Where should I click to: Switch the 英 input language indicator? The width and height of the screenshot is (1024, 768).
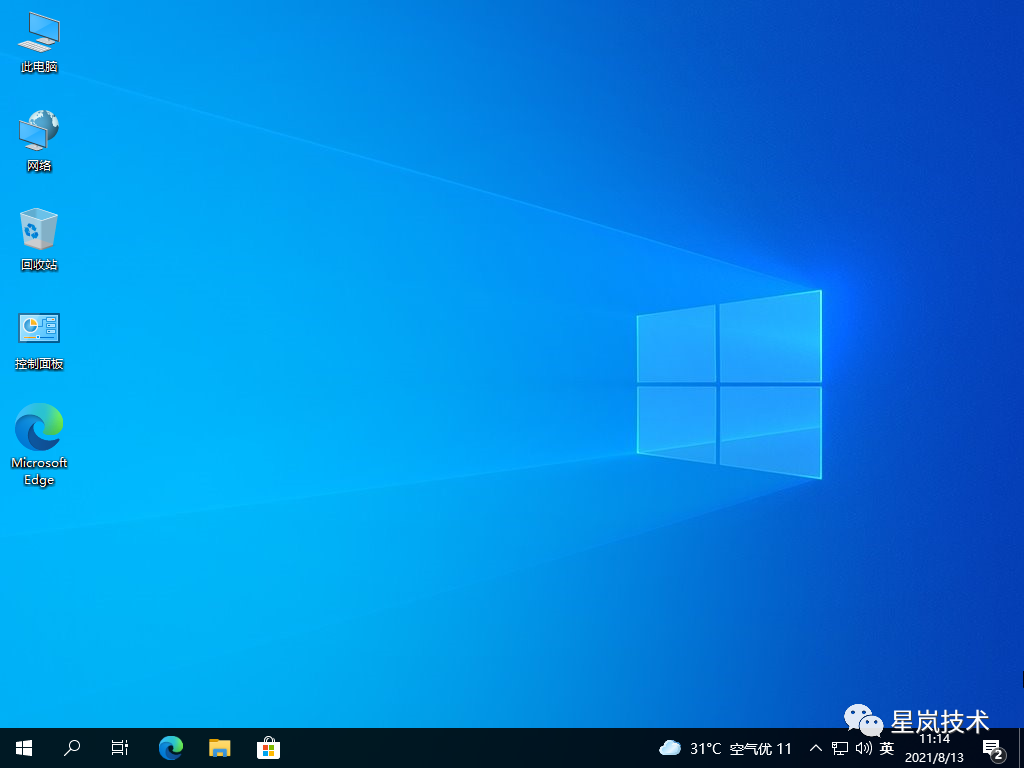coord(888,747)
